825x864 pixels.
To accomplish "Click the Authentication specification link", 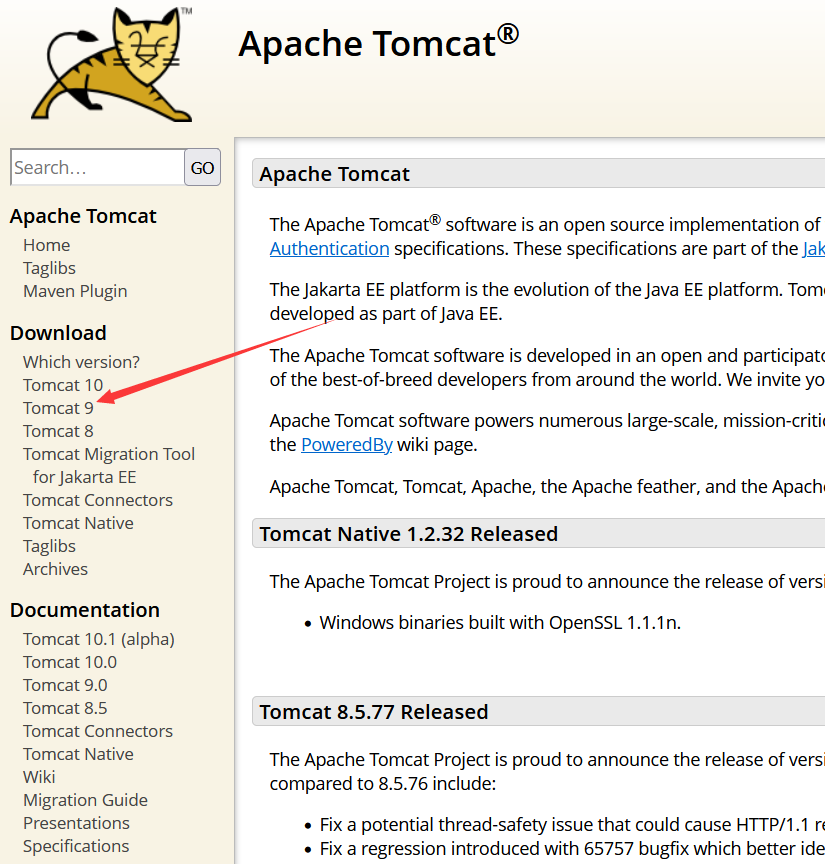I will [x=329, y=248].
